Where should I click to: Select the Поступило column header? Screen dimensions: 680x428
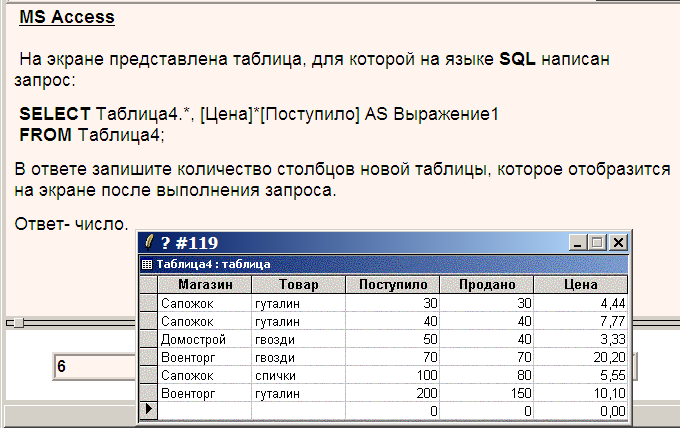[x=392, y=284]
